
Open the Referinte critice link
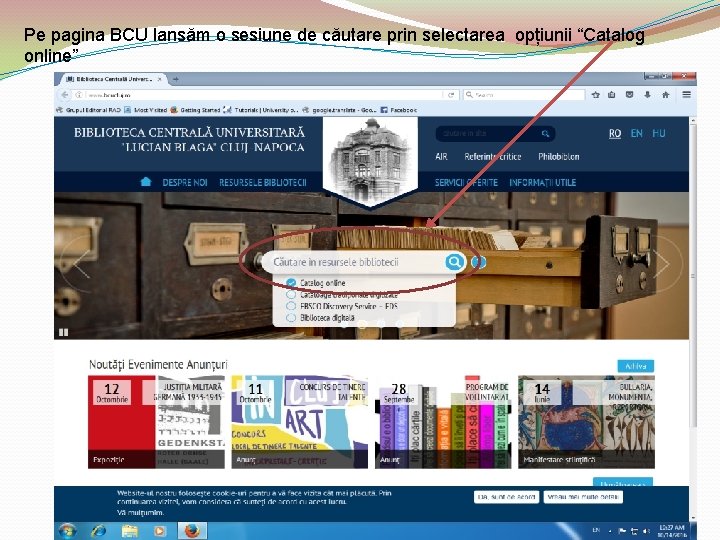(493, 157)
